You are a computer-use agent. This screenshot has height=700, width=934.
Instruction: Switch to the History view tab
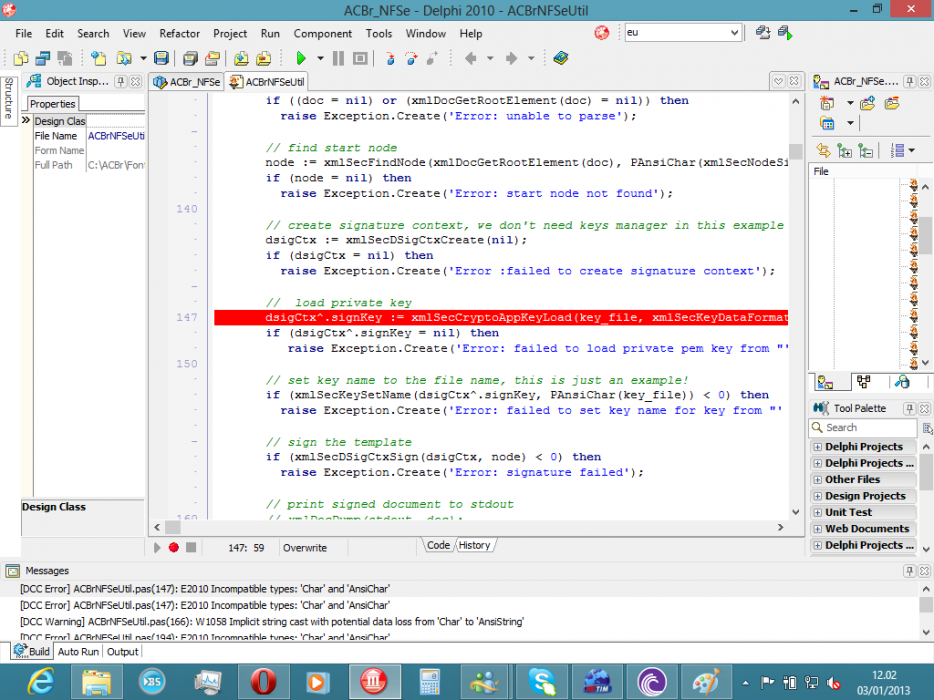coord(474,545)
